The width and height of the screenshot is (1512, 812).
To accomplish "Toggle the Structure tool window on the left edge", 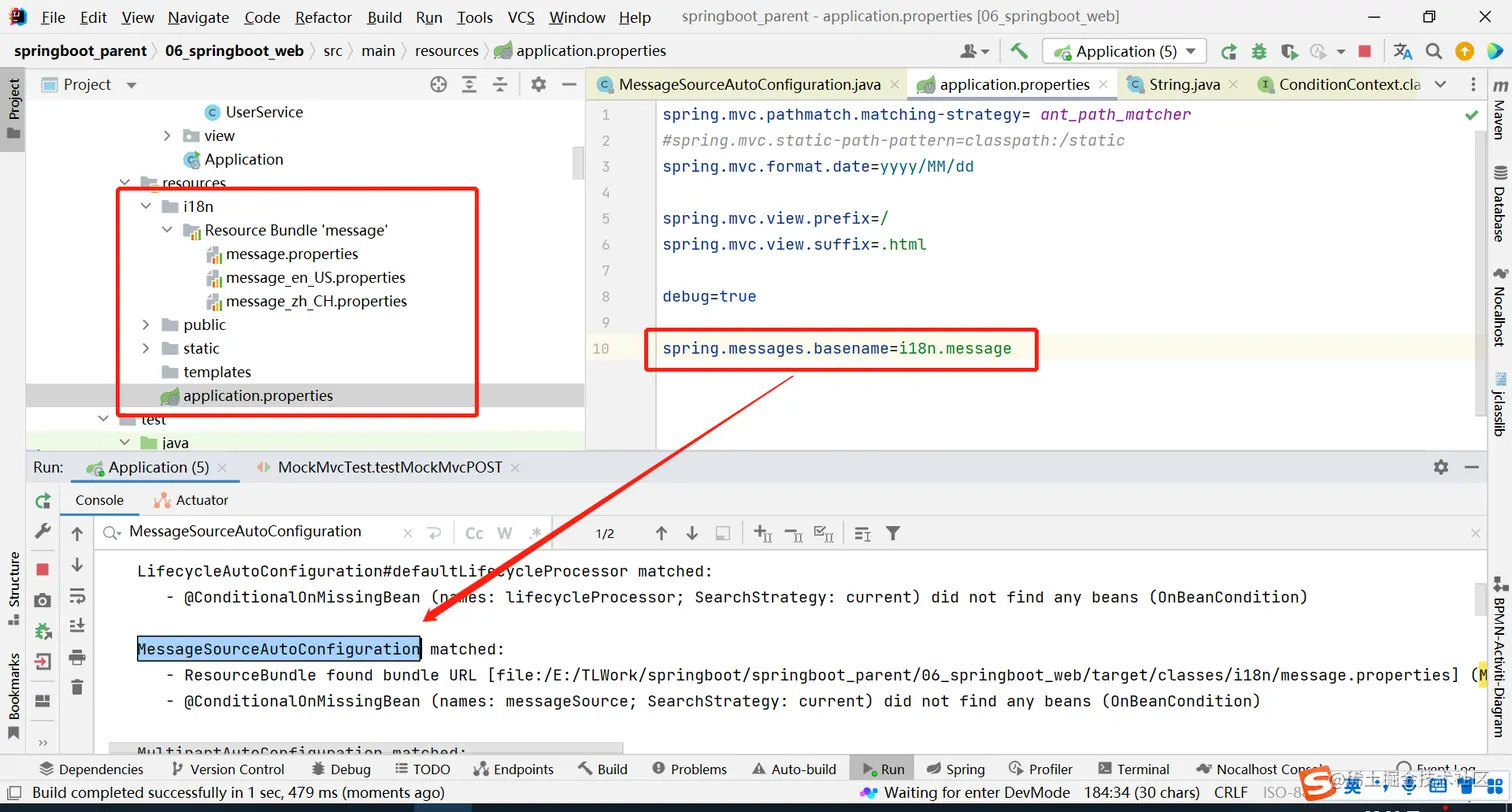I will pyautogui.click(x=13, y=588).
